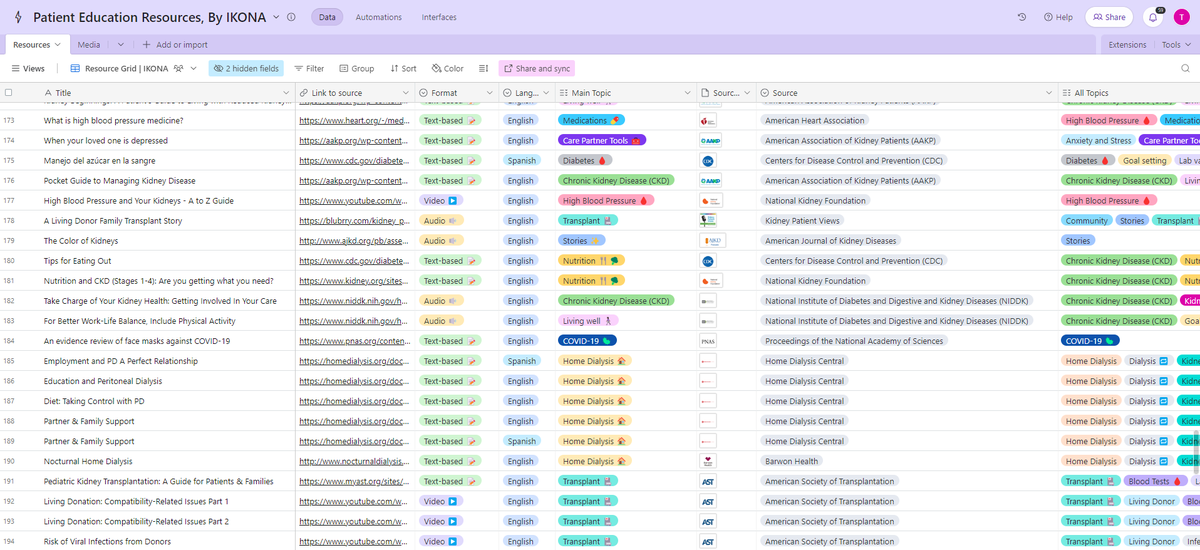Open the blubrry.com link in row 178
This screenshot has height=550, width=1200.
[354, 220]
